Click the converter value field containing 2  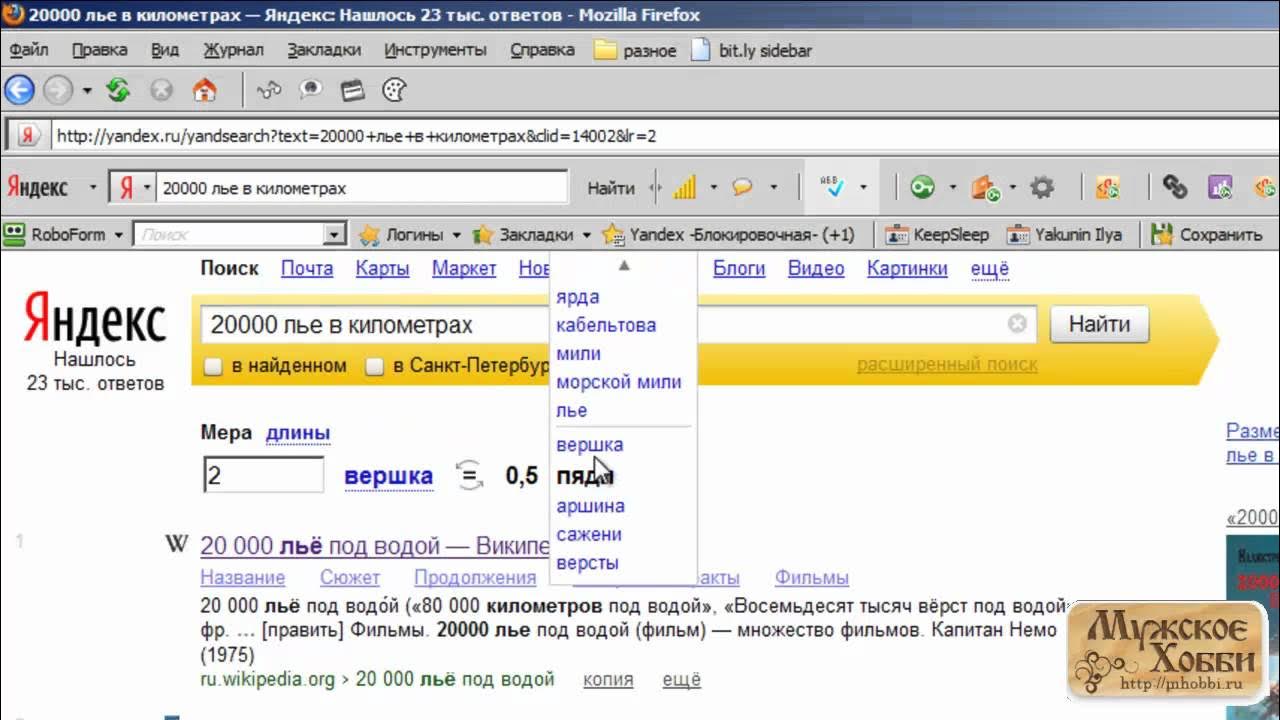coord(264,475)
